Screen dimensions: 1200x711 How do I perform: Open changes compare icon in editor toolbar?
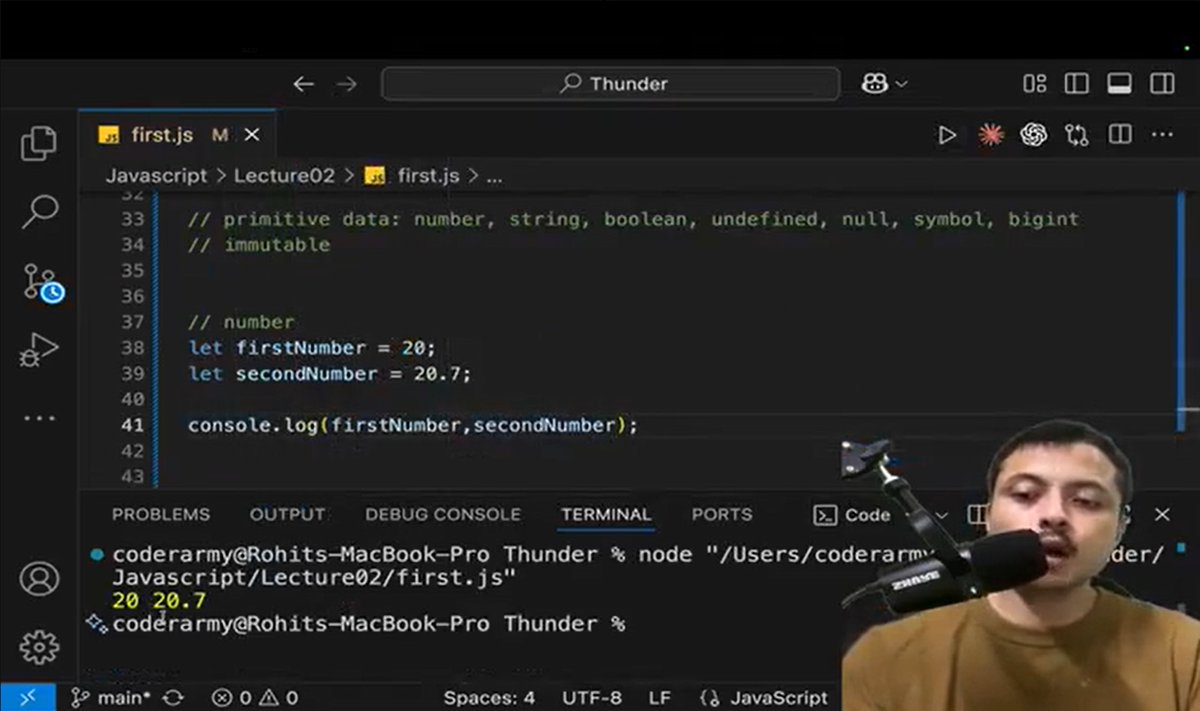point(1077,135)
